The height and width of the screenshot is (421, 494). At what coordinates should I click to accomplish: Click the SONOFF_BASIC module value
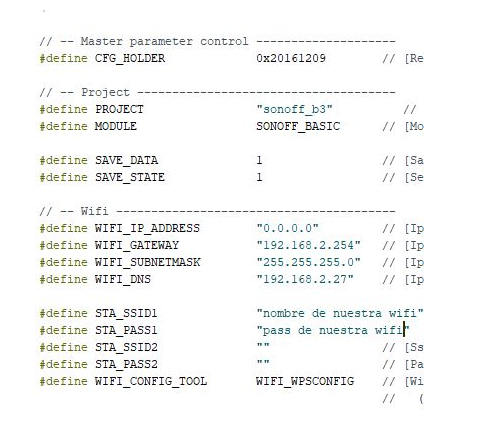[298, 126]
